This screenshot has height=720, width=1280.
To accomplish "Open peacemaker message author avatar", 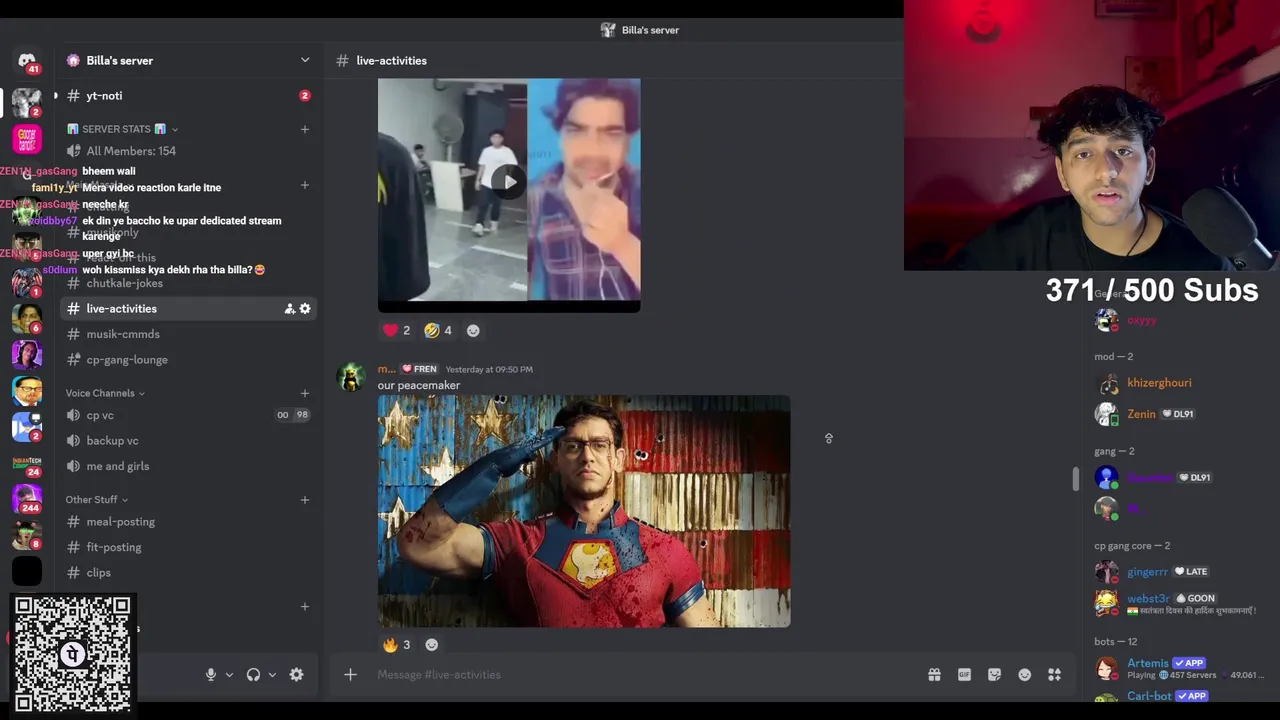I will point(351,378).
